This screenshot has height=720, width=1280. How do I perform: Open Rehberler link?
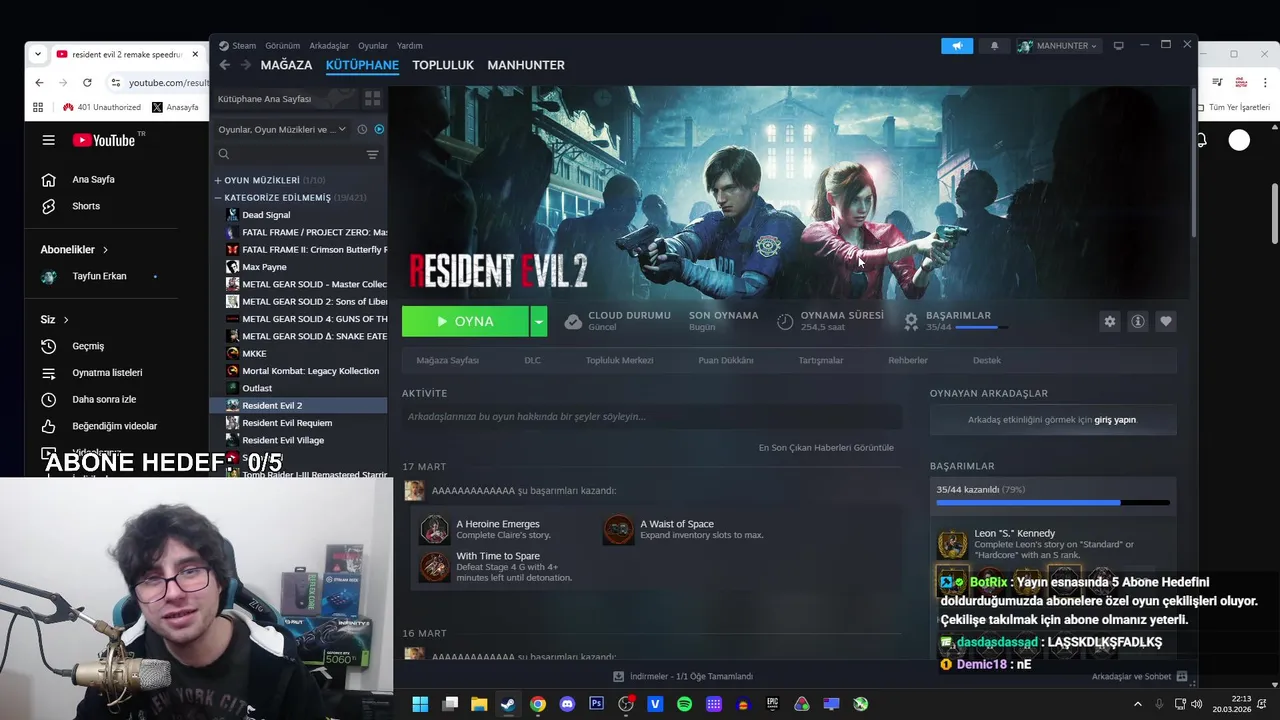pyautogui.click(x=908, y=360)
